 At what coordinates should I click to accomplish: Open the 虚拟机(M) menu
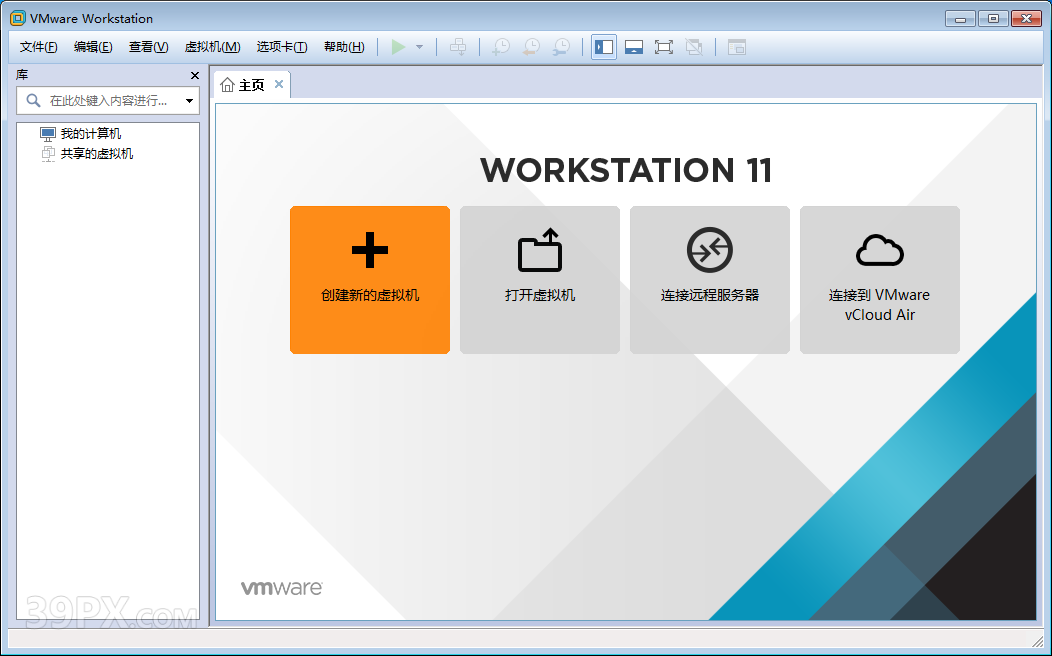(x=212, y=47)
